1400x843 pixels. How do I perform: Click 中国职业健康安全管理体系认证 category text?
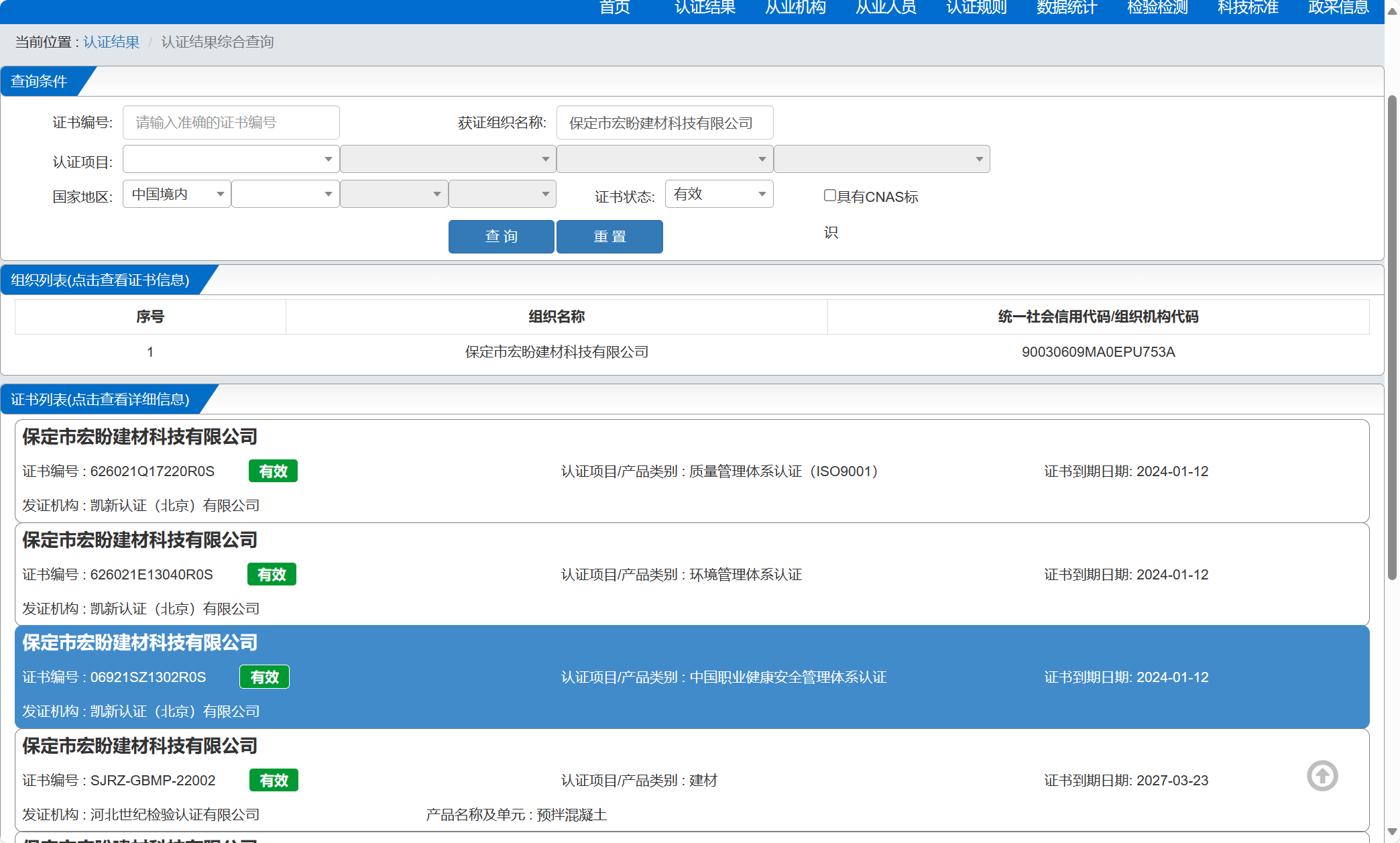pos(788,677)
